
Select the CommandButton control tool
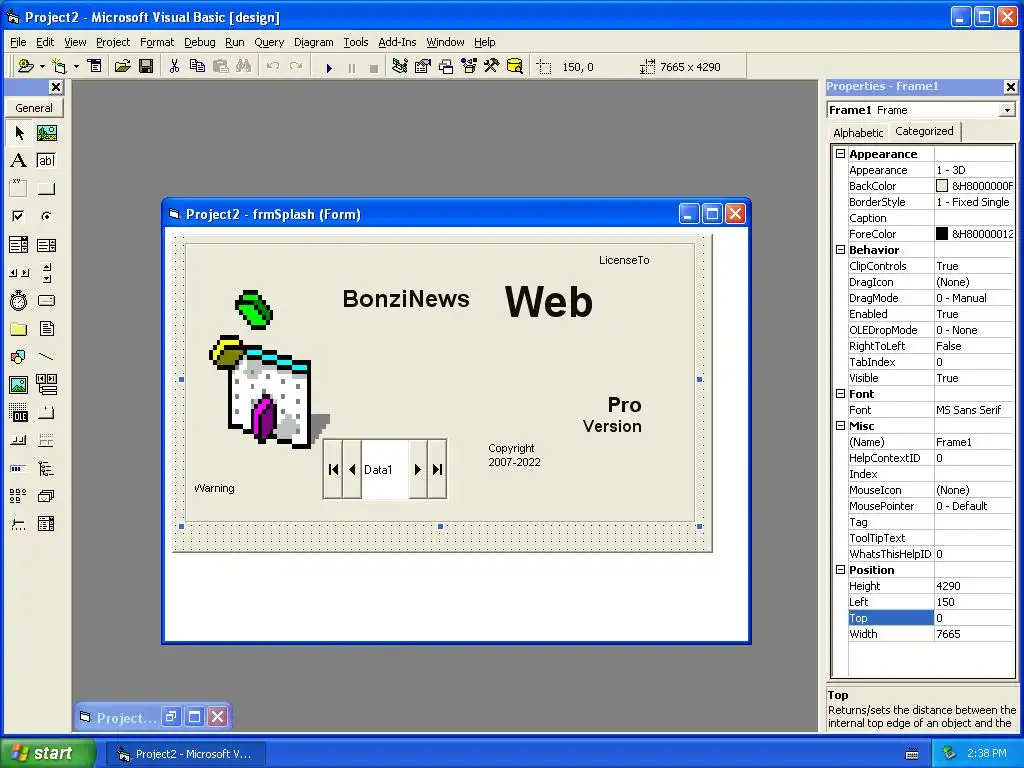click(46, 189)
